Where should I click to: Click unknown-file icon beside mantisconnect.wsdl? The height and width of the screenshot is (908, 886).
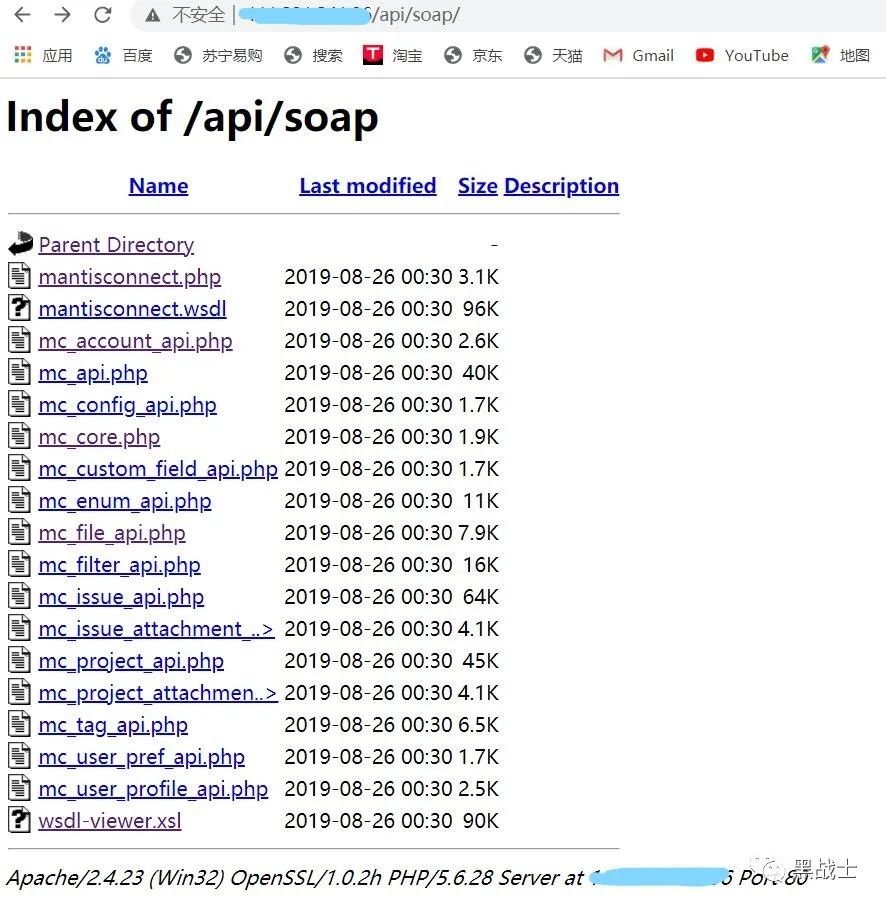pyautogui.click(x=19, y=307)
